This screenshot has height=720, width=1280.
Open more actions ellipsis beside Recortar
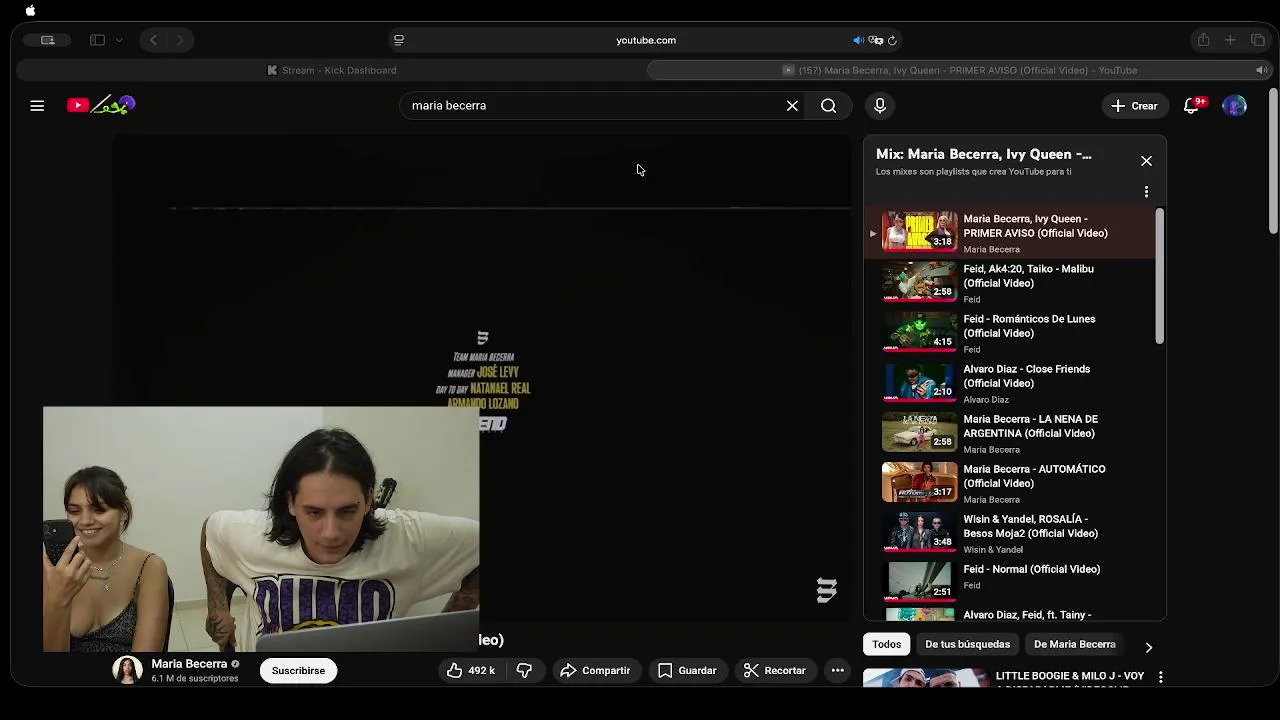click(x=838, y=670)
